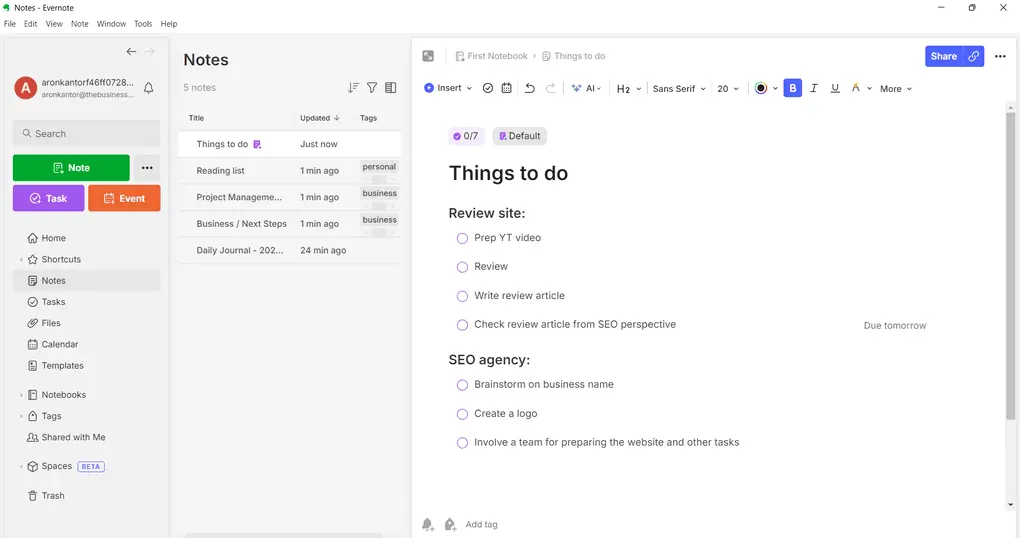Open the Edit menu
Screen dimensions: 1020x538
point(31,23)
